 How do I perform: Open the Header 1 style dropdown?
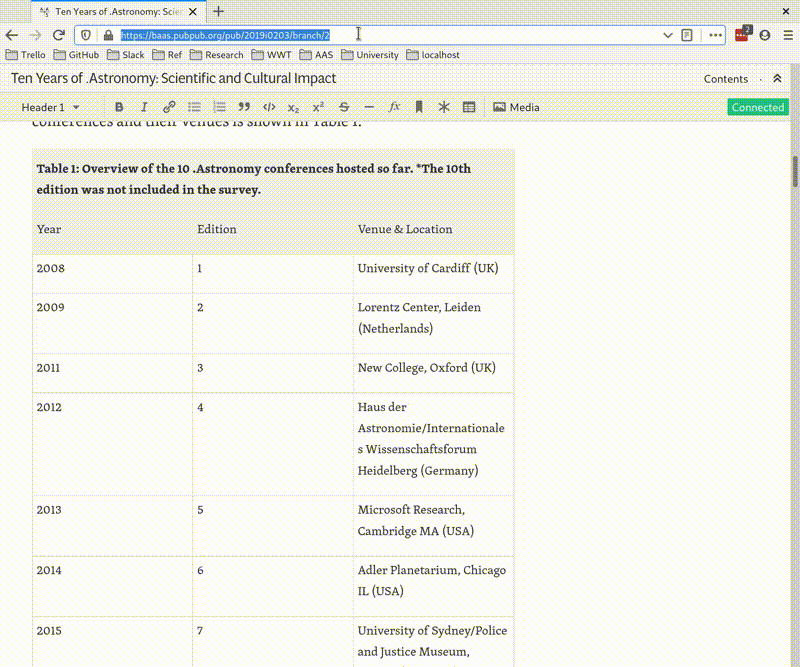pyautogui.click(x=50, y=107)
